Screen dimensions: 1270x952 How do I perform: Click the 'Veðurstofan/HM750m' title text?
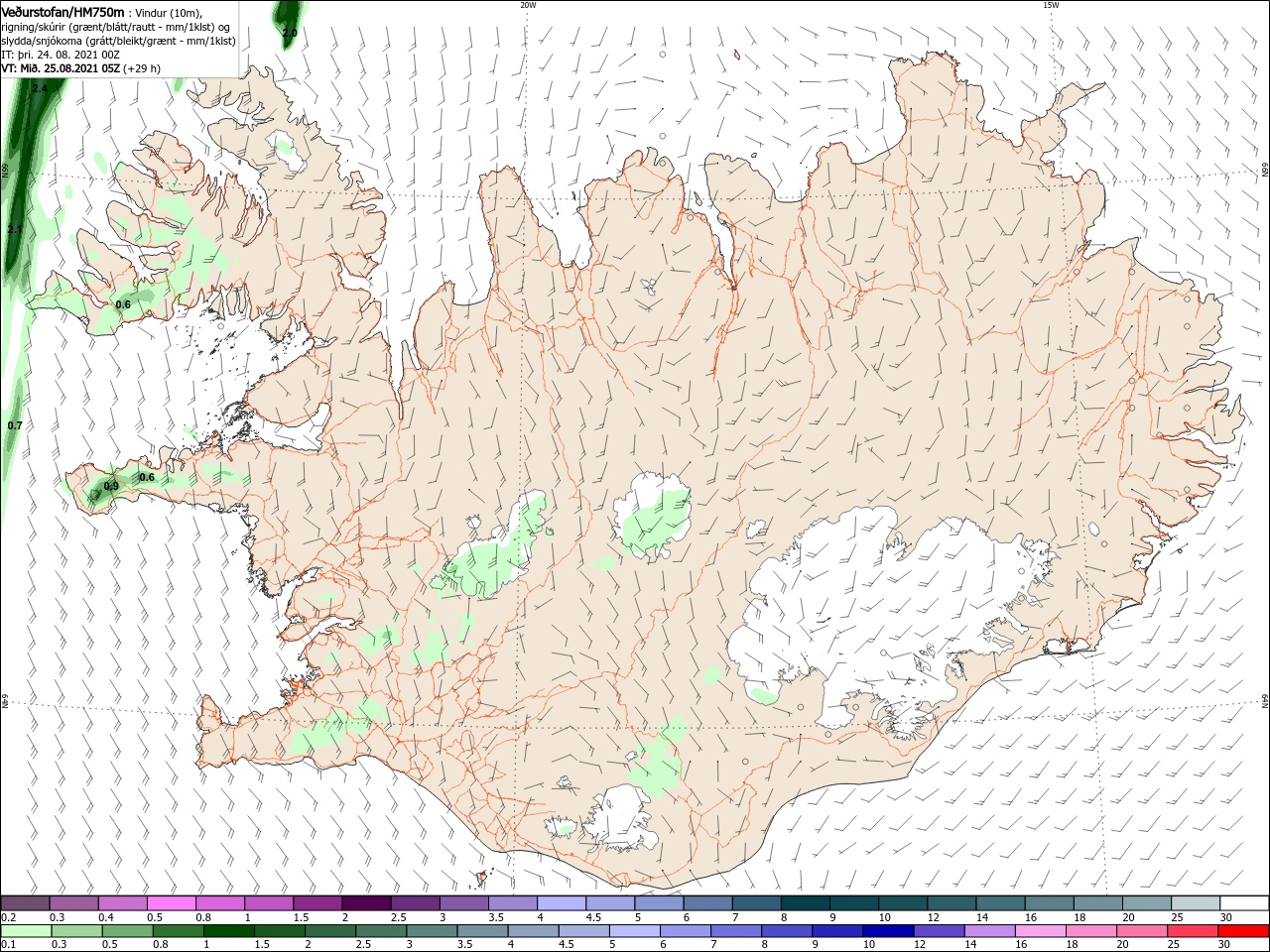(63, 11)
